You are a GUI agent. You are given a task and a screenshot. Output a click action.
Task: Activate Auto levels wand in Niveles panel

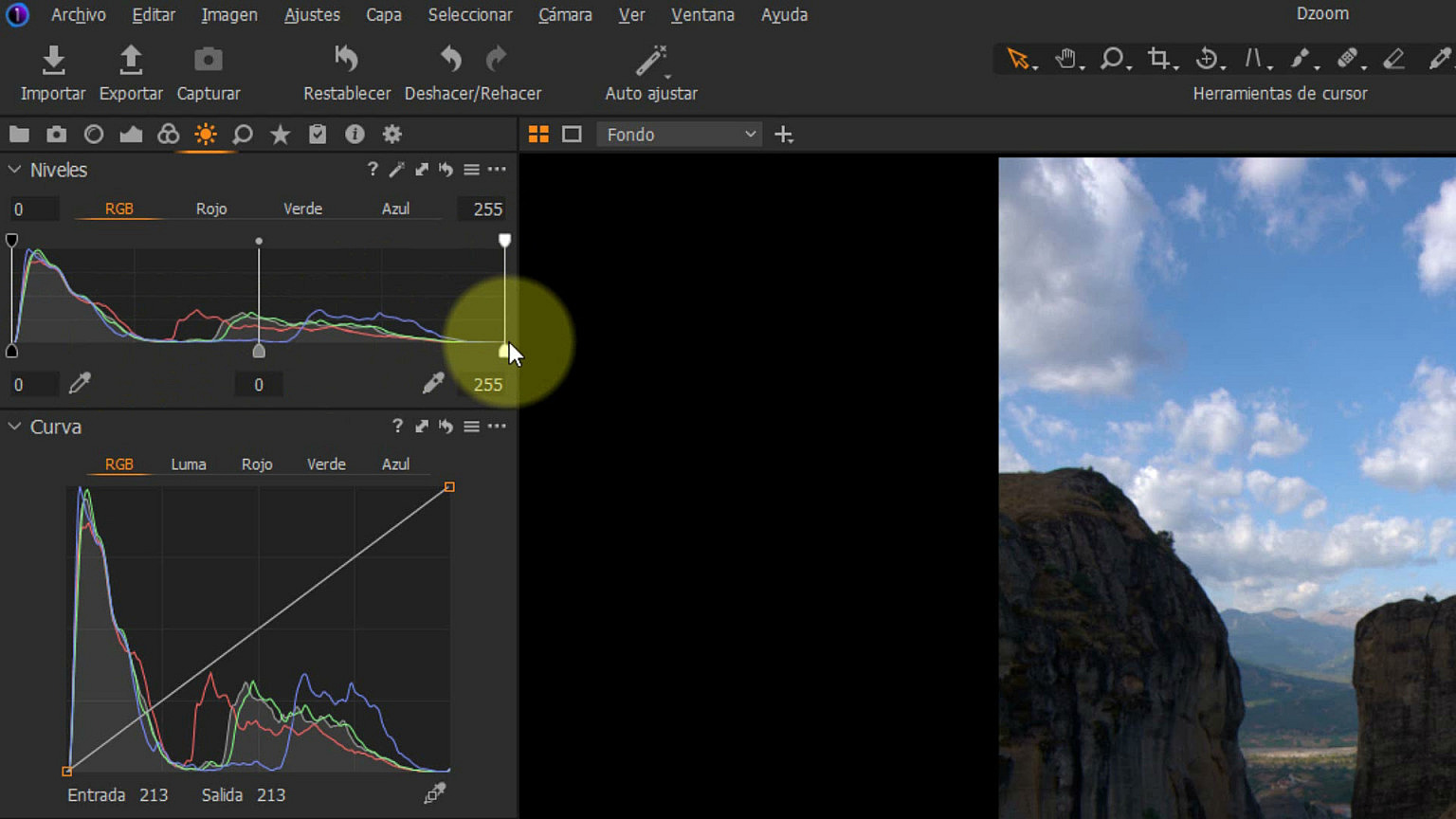point(396,169)
